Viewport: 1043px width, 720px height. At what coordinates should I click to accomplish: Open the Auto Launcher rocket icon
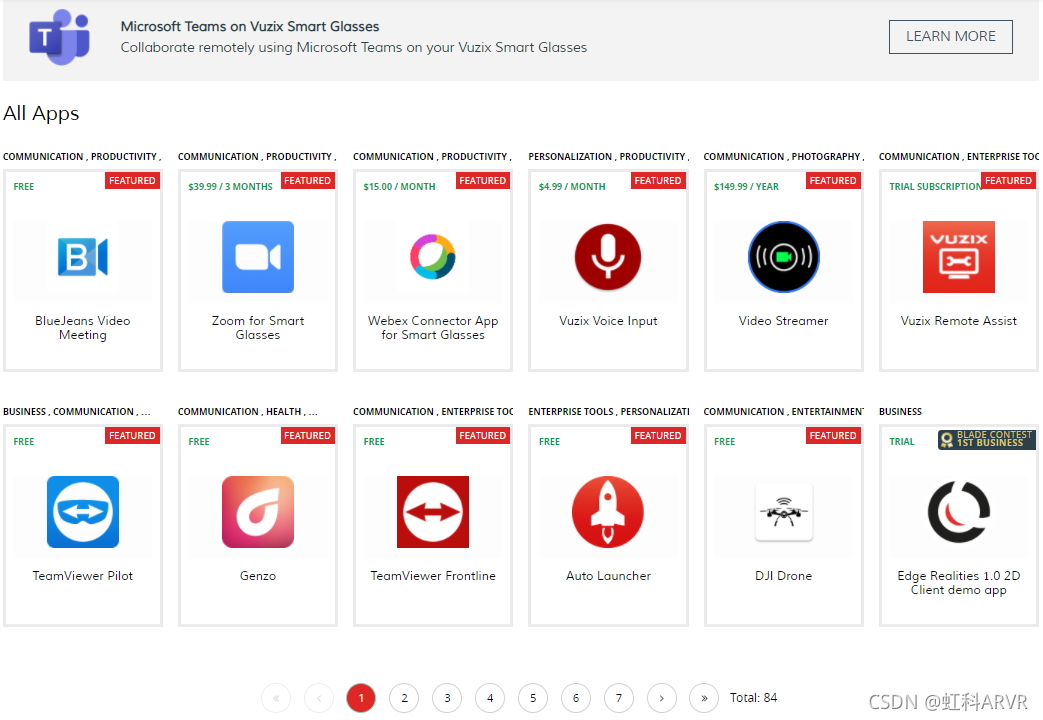tap(608, 512)
